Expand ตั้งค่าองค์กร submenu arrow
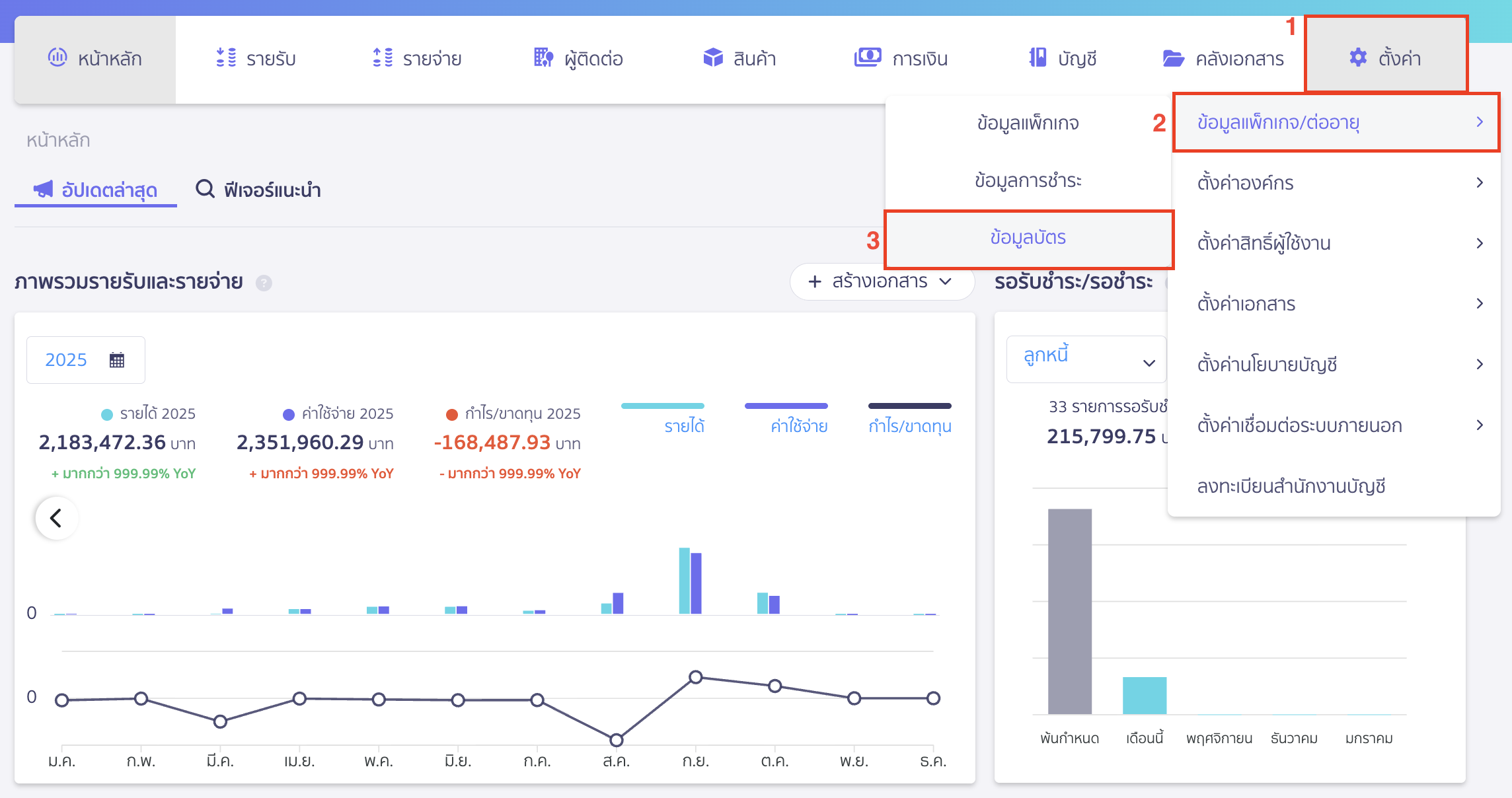 click(x=1480, y=183)
